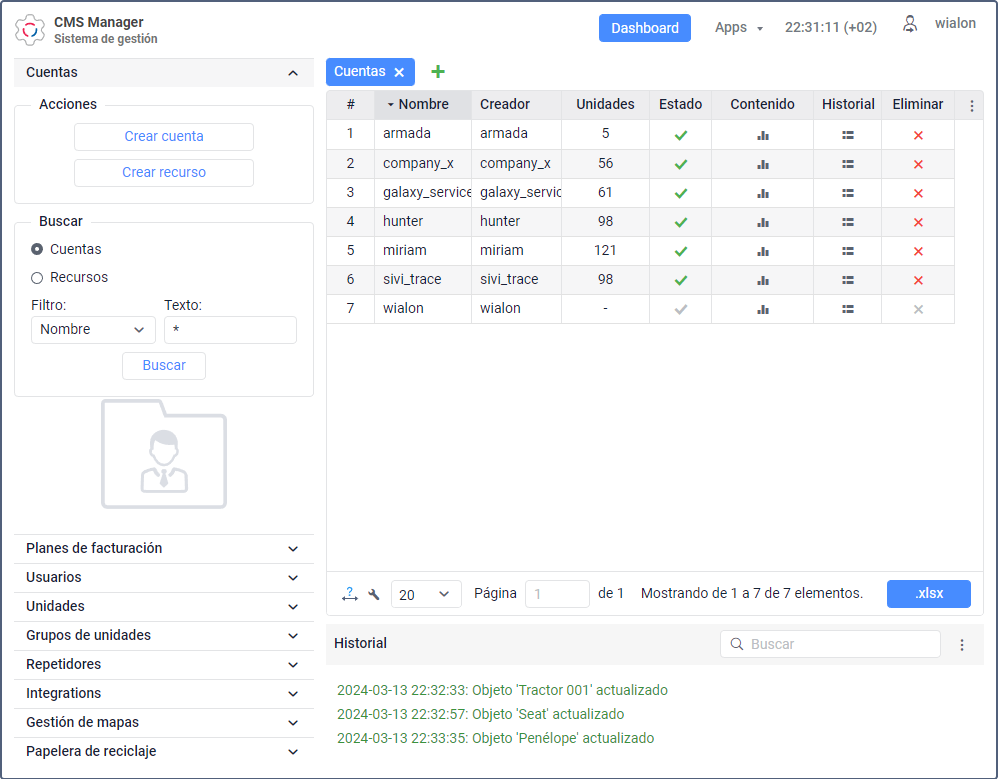Open the Filtro dropdown set to Nombre
Screen dimensions: 998x779
tap(93, 330)
